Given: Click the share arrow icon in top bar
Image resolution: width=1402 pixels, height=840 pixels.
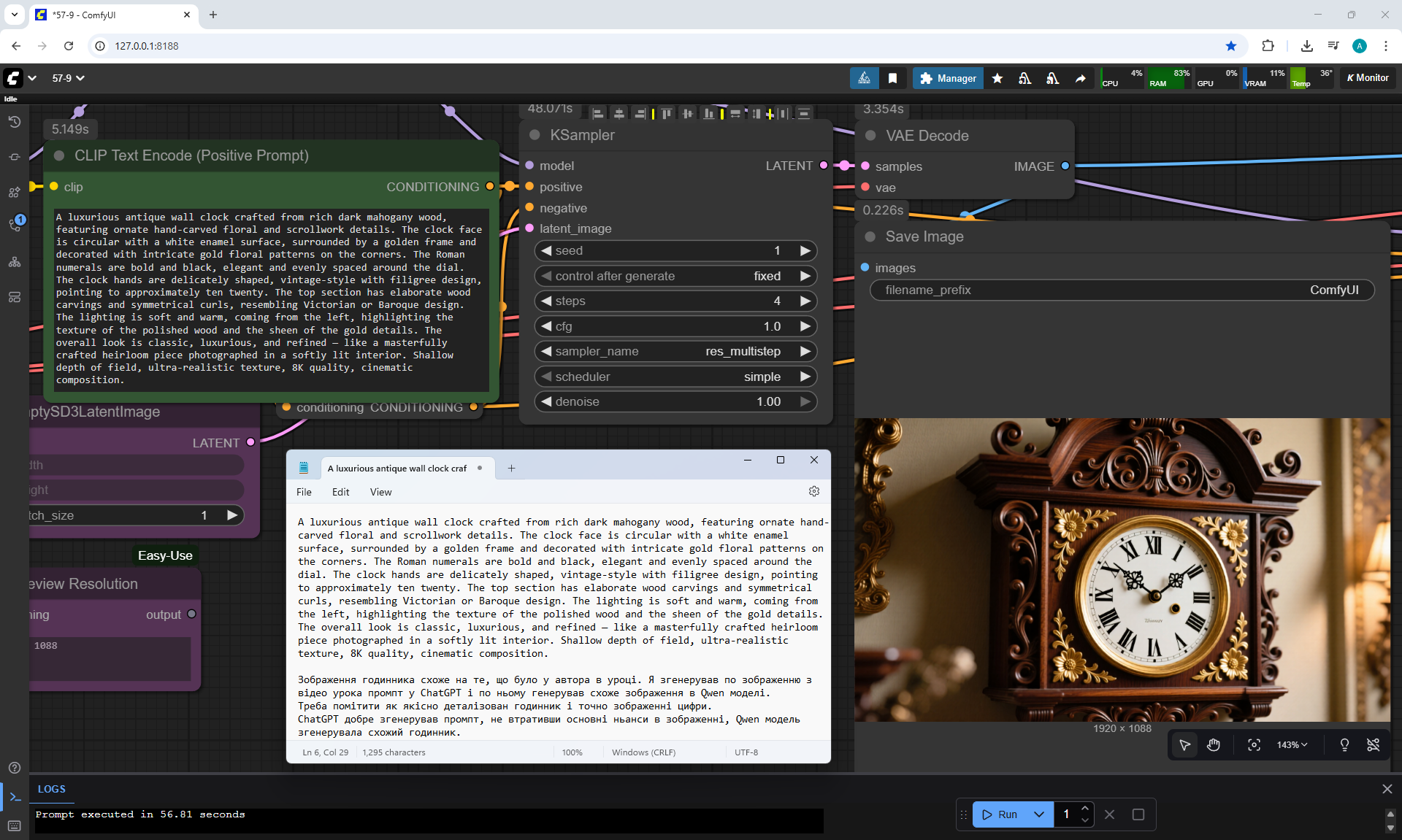Looking at the screenshot, I should tap(1080, 78).
